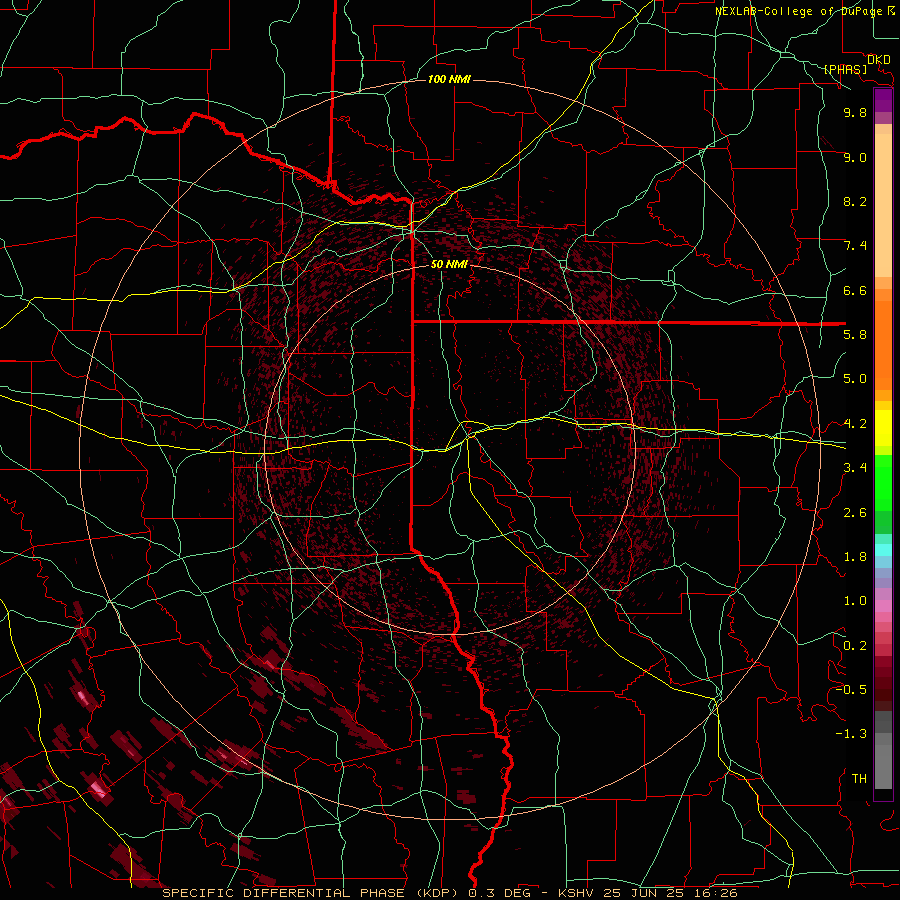The width and height of the screenshot is (900, 900).
Task: Click the KSHV radar site identifier
Action: (577, 893)
